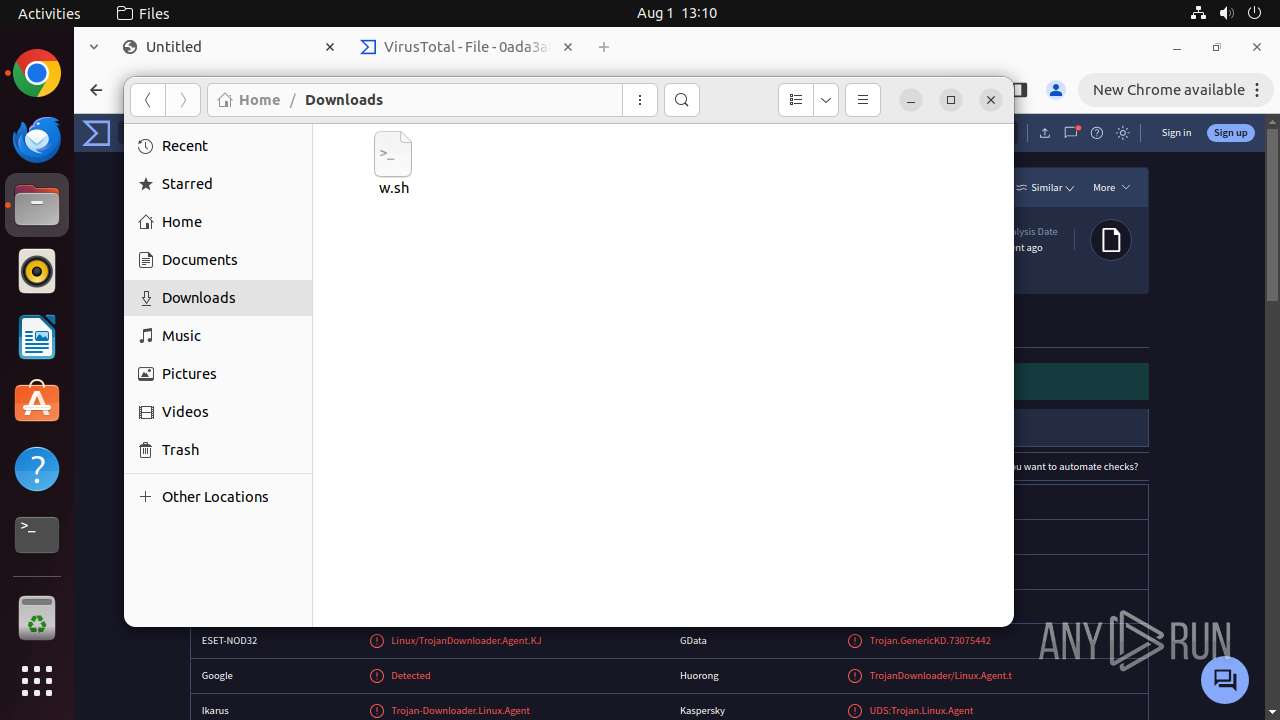Expand the Similar dropdown on VirusTotal
Image resolution: width=1280 pixels, height=720 pixels.
click(1046, 187)
